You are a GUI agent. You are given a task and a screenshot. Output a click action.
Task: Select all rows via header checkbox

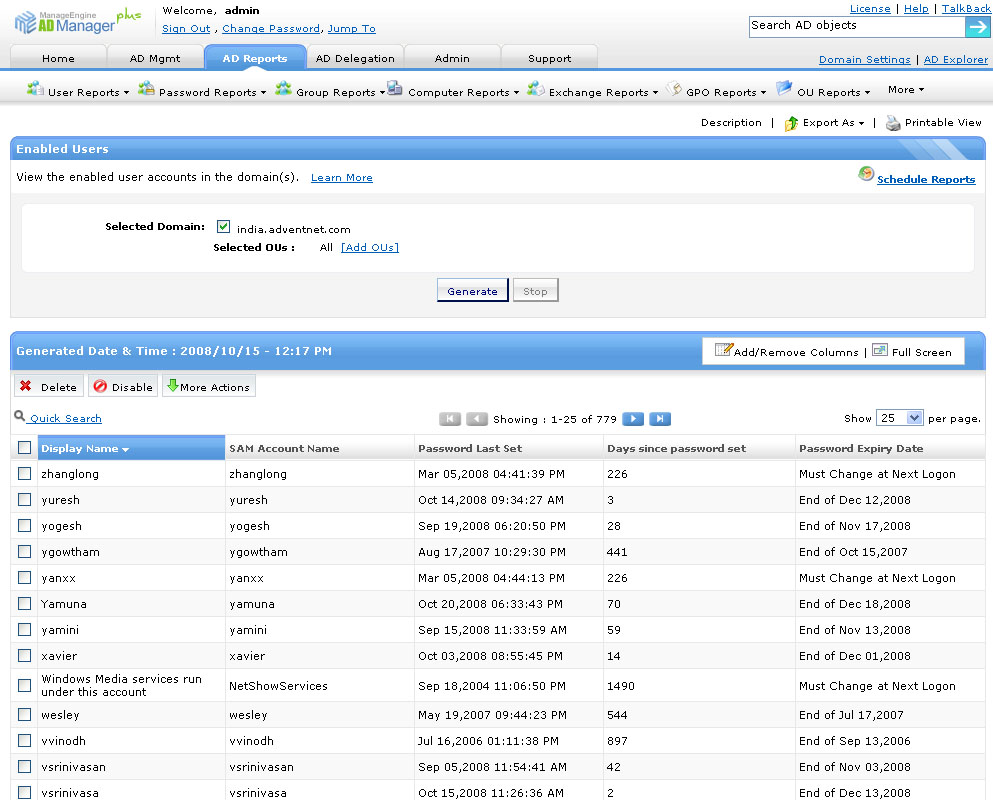pos(24,448)
